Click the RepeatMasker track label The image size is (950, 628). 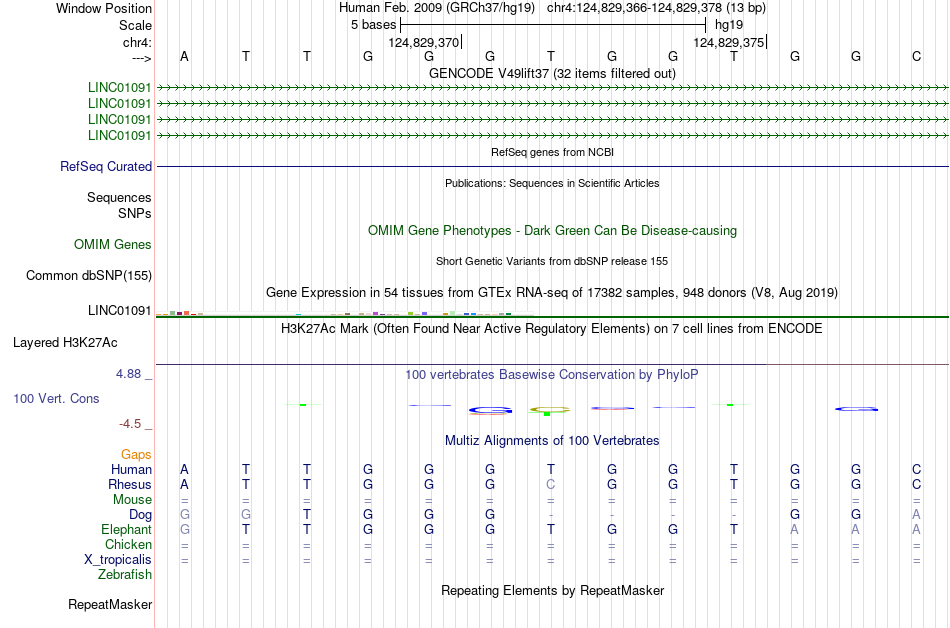point(110,604)
